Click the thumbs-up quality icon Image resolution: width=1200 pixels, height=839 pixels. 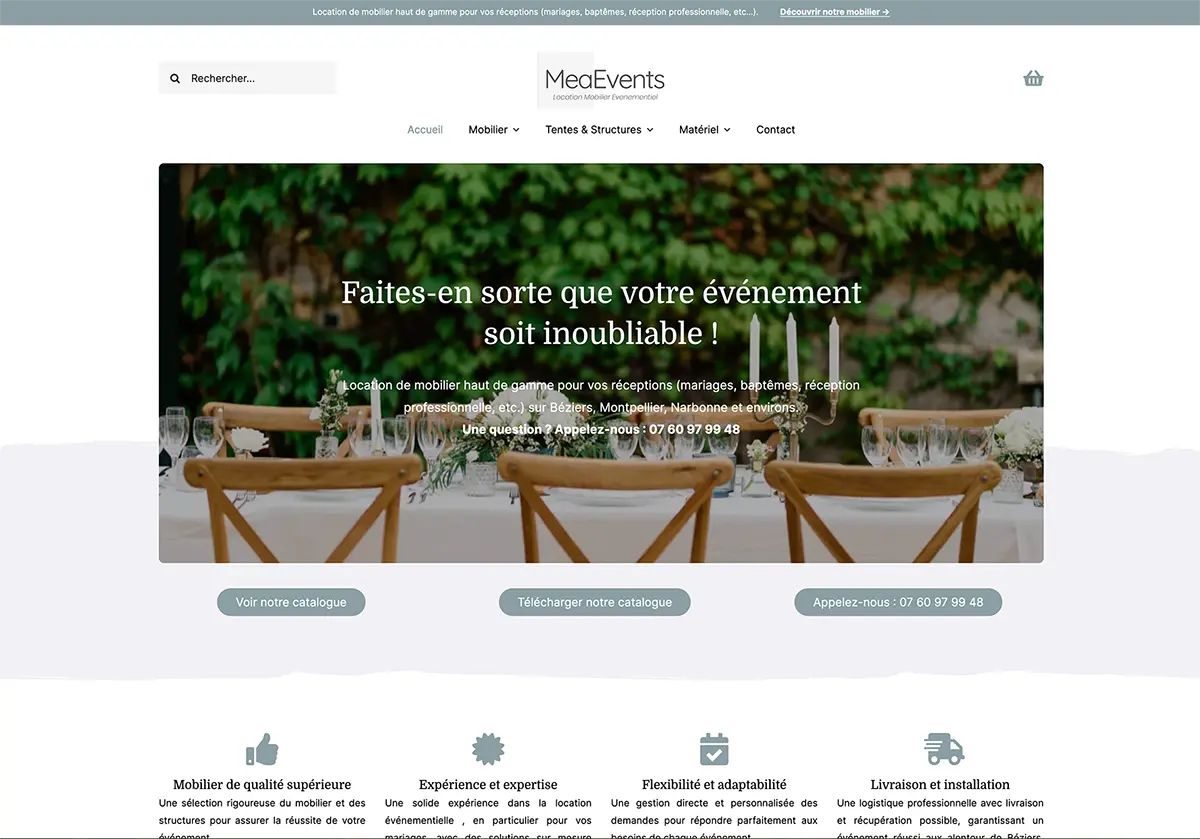tap(262, 749)
